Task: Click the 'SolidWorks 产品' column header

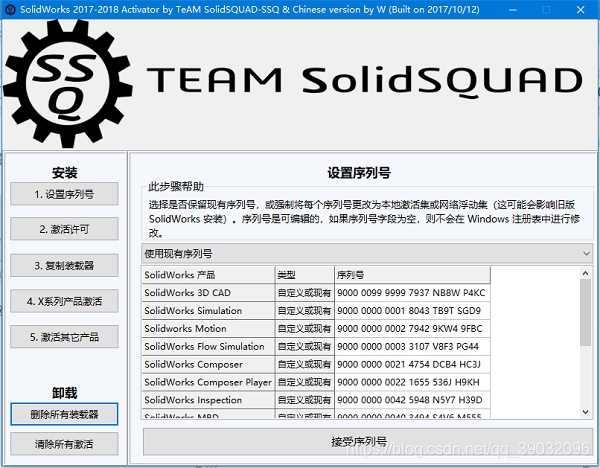Action: [208, 275]
